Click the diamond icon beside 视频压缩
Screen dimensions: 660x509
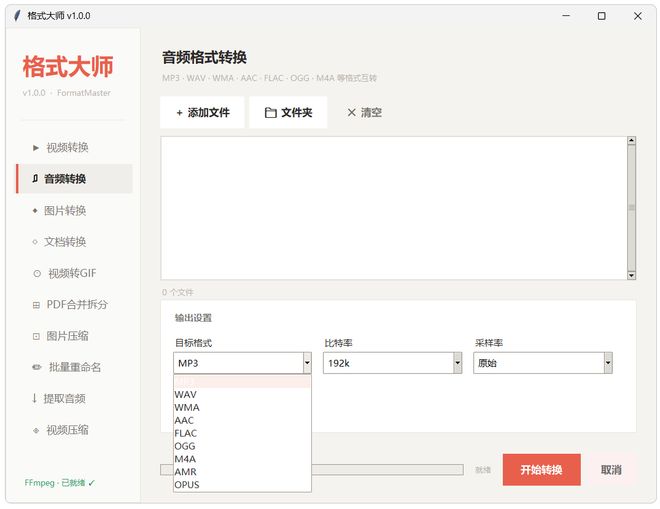click(x=36, y=430)
